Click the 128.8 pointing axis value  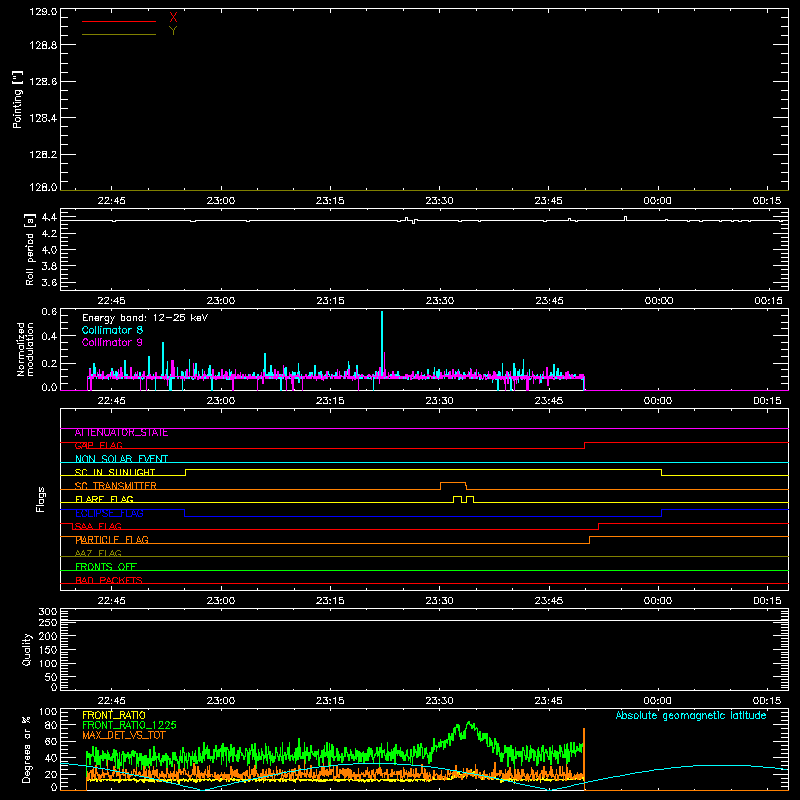click(43, 45)
